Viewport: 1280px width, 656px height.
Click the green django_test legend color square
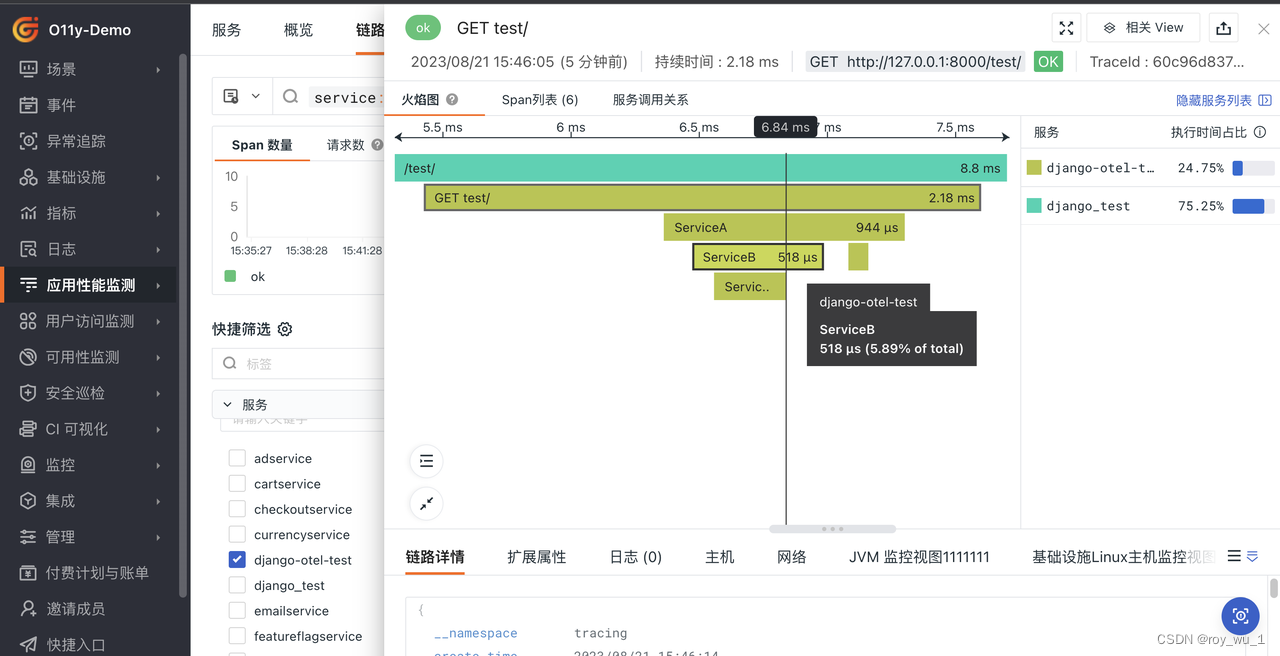click(x=1033, y=206)
